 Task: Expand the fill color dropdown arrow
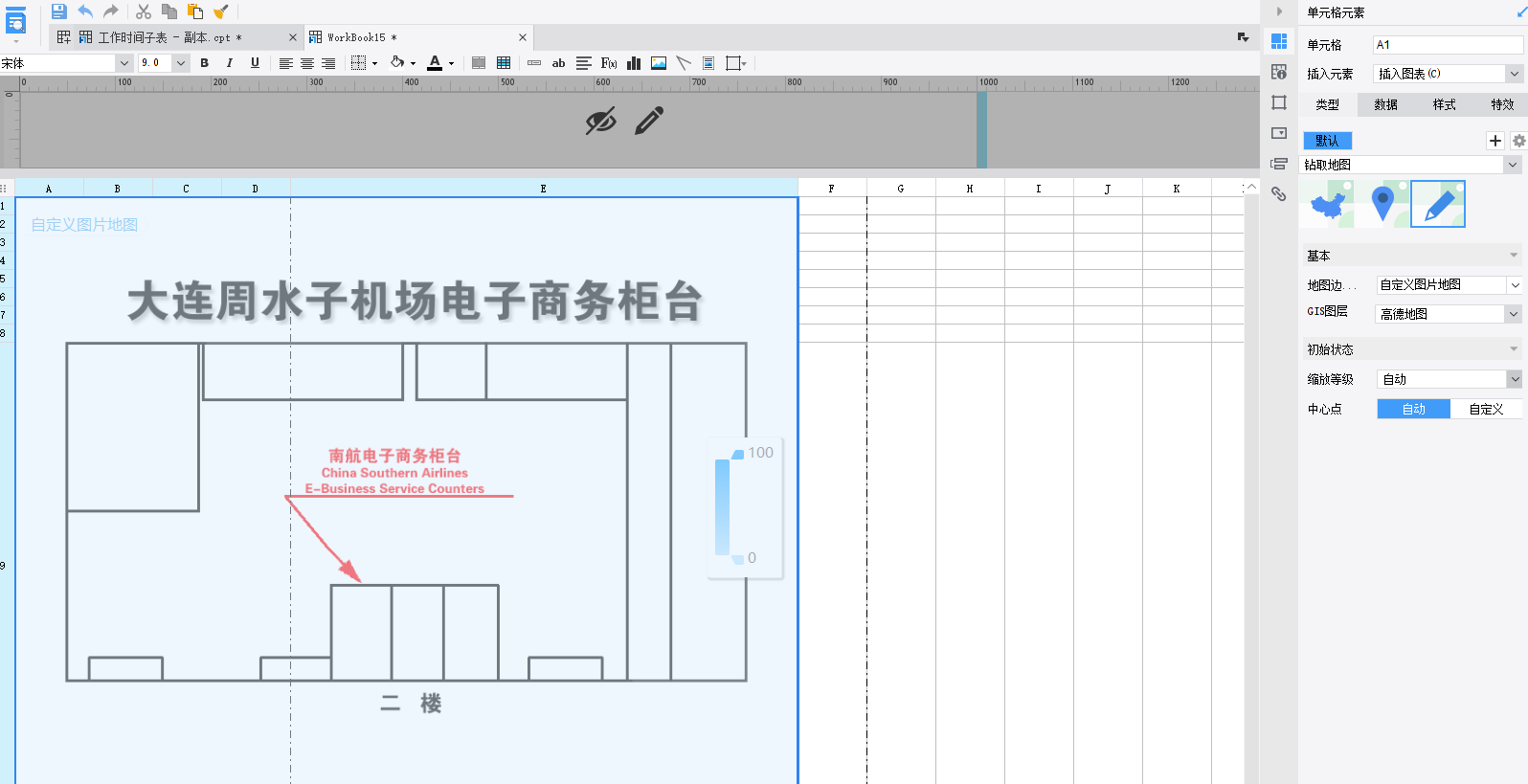point(413,64)
